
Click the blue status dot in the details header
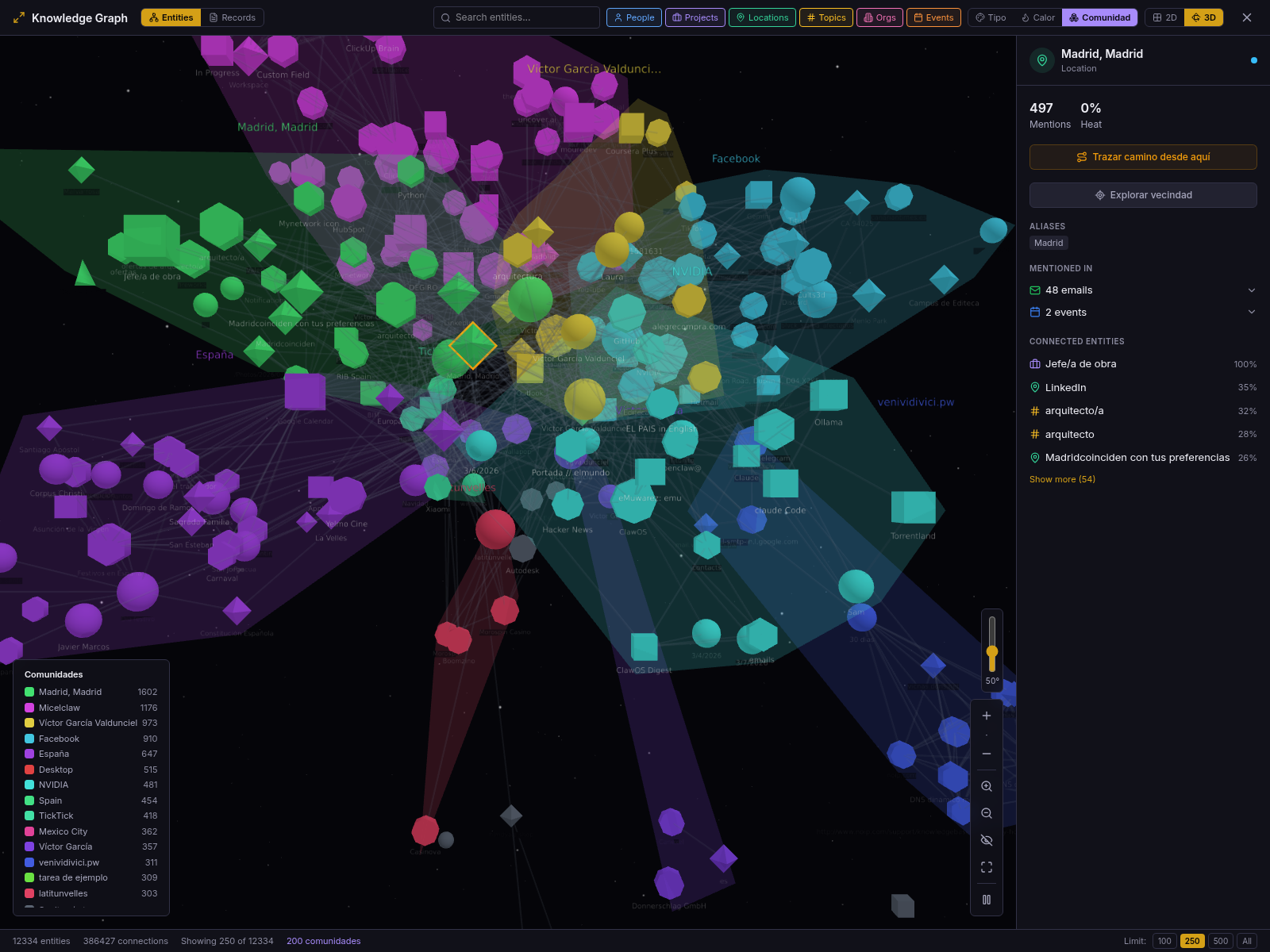(1254, 60)
